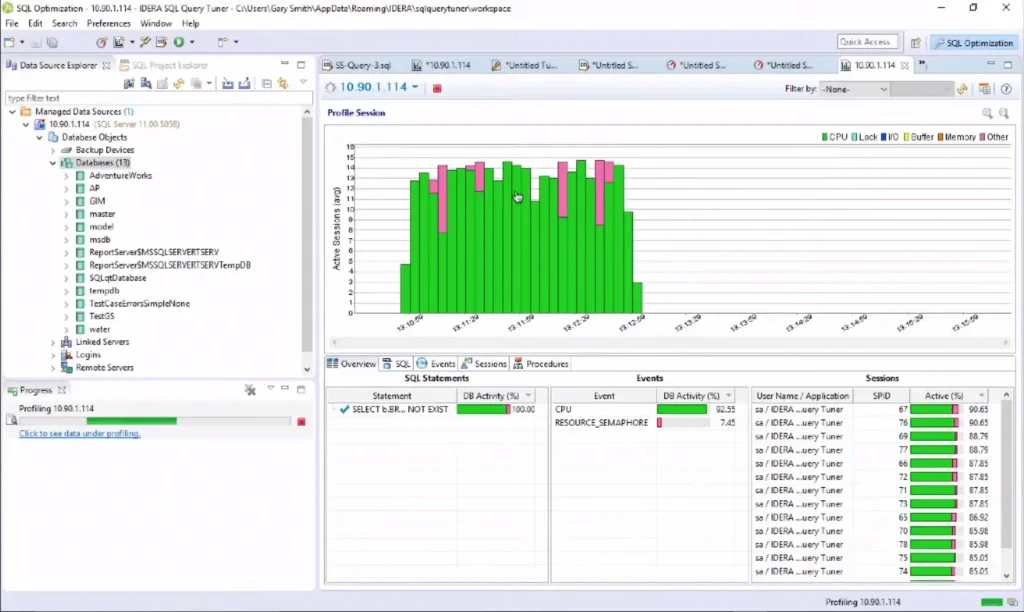Open the Events DB Activity (%) column dropdown
The height and width of the screenshot is (612, 1024).
point(729,396)
